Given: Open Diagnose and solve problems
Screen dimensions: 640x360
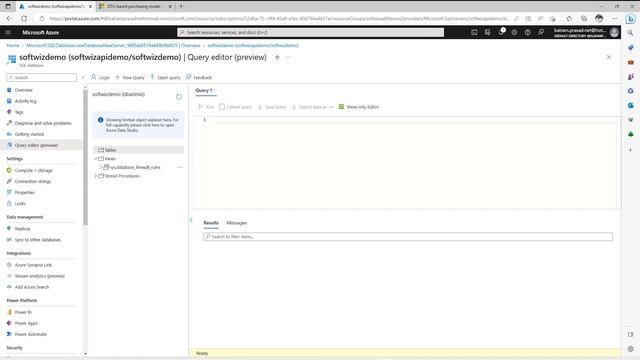Looking at the screenshot, I should click(43, 123).
